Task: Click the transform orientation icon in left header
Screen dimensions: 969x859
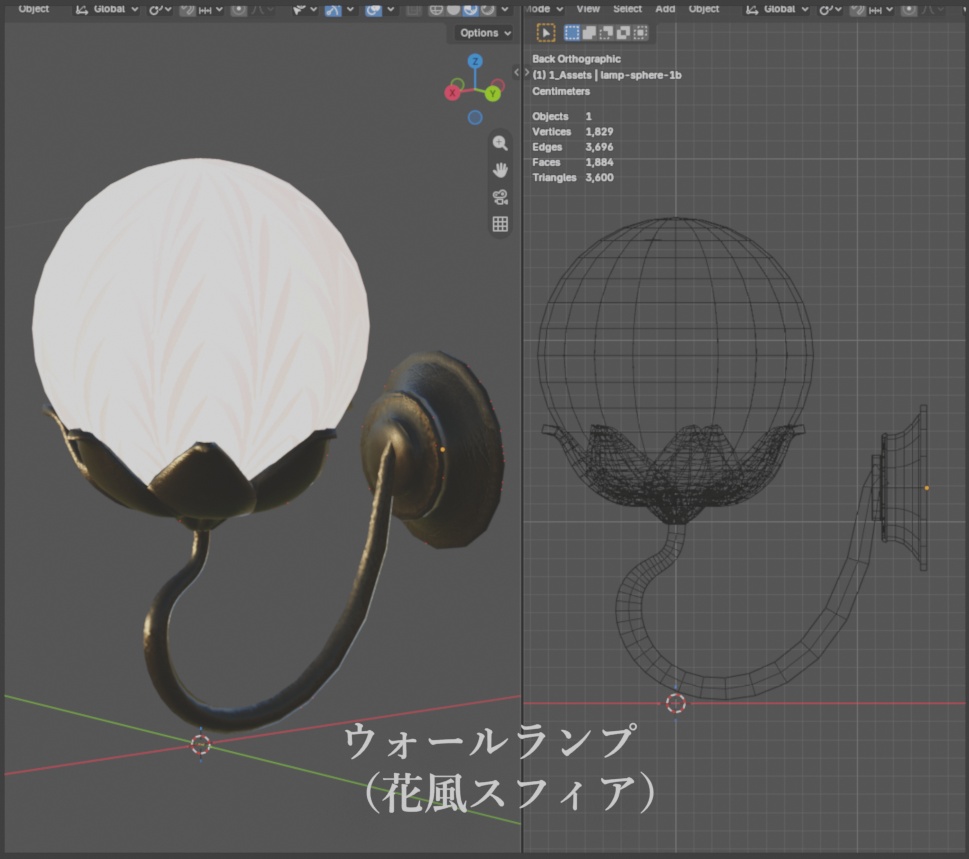Action: (82, 9)
